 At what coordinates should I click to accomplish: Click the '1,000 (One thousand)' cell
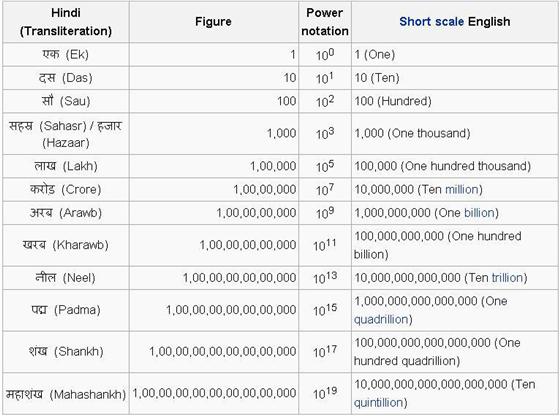[x=455, y=134]
